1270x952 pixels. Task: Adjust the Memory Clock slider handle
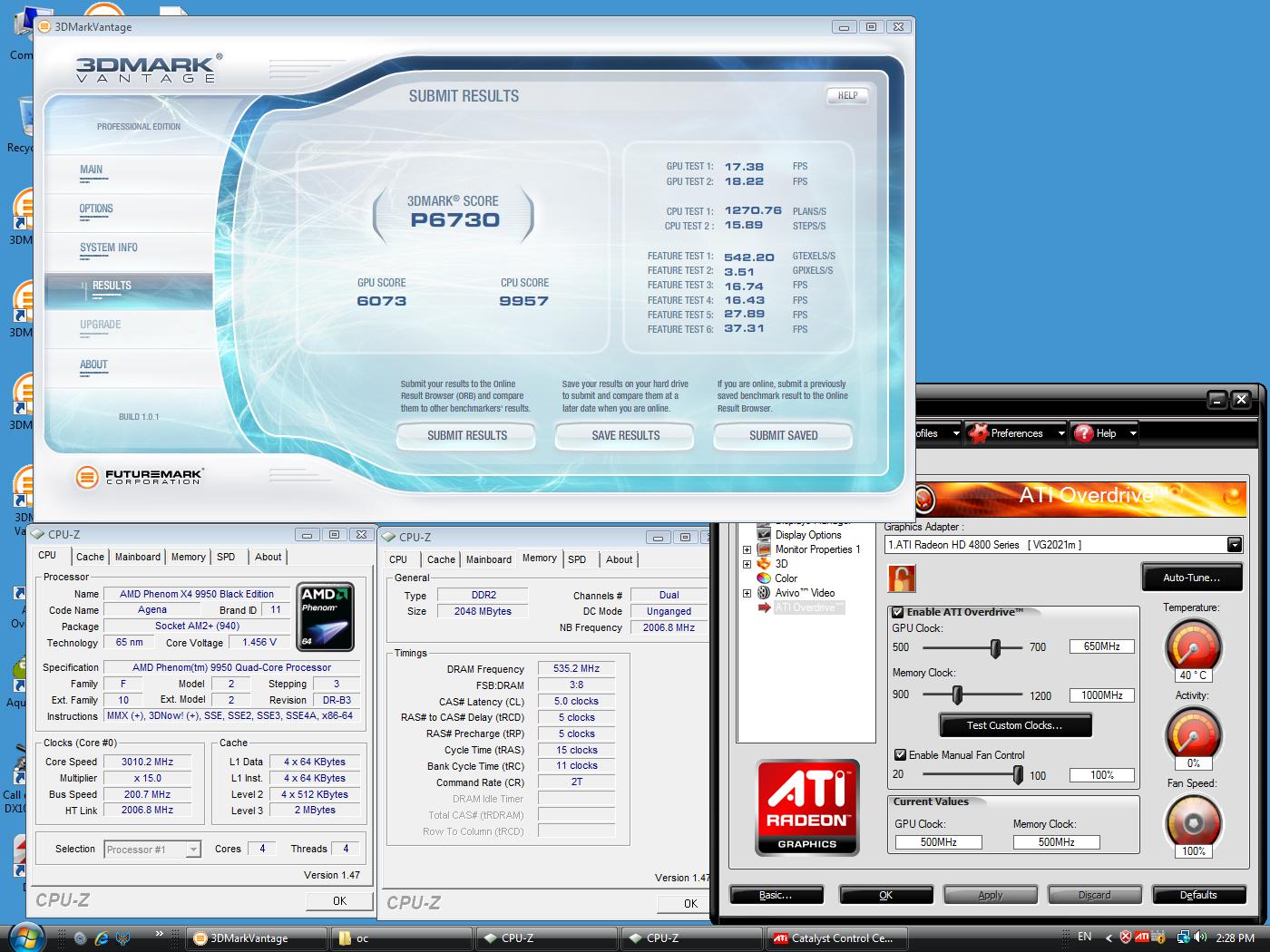tap(956, 695)
